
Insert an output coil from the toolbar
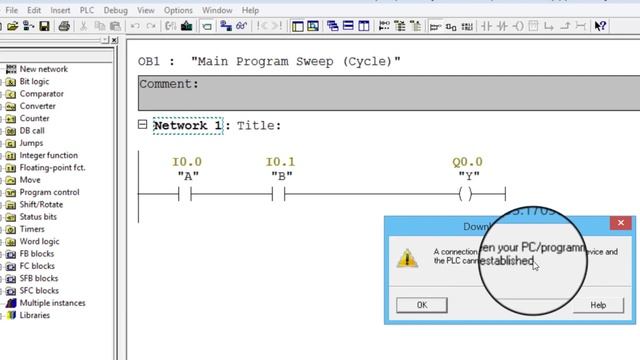pos(518,27)
